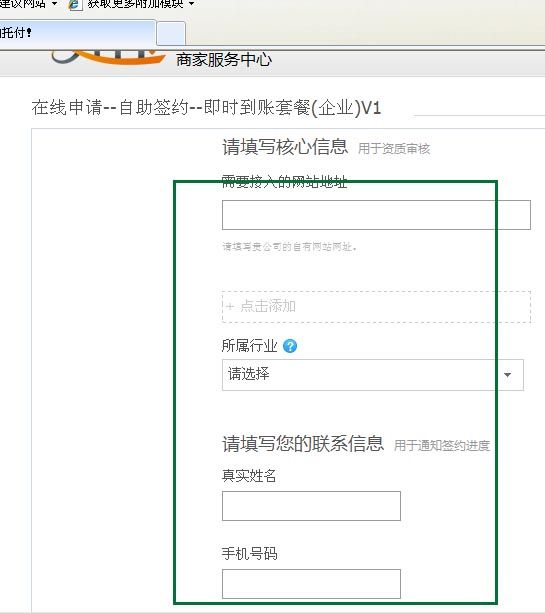Switch to the browser tab ending in 托付!

[x=77, y=33]
